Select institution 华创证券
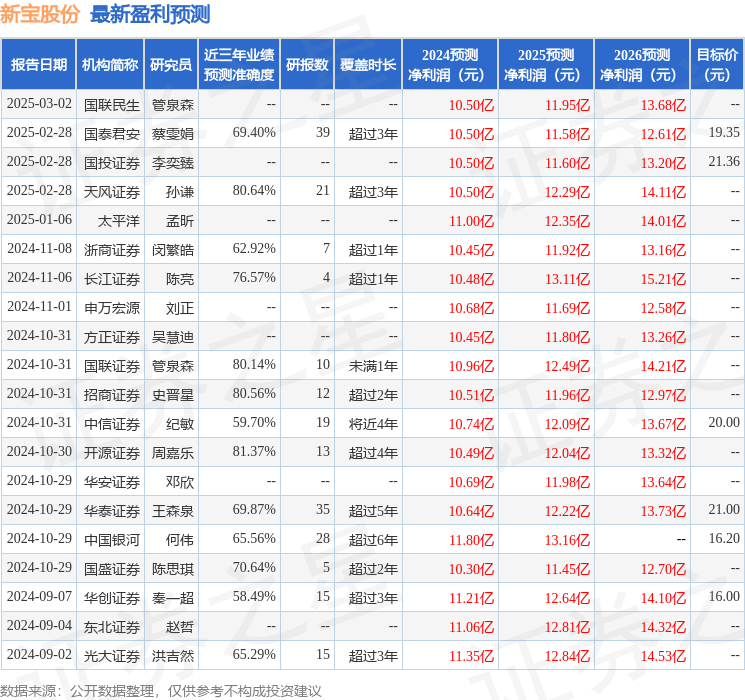 [x=112, y=597]
